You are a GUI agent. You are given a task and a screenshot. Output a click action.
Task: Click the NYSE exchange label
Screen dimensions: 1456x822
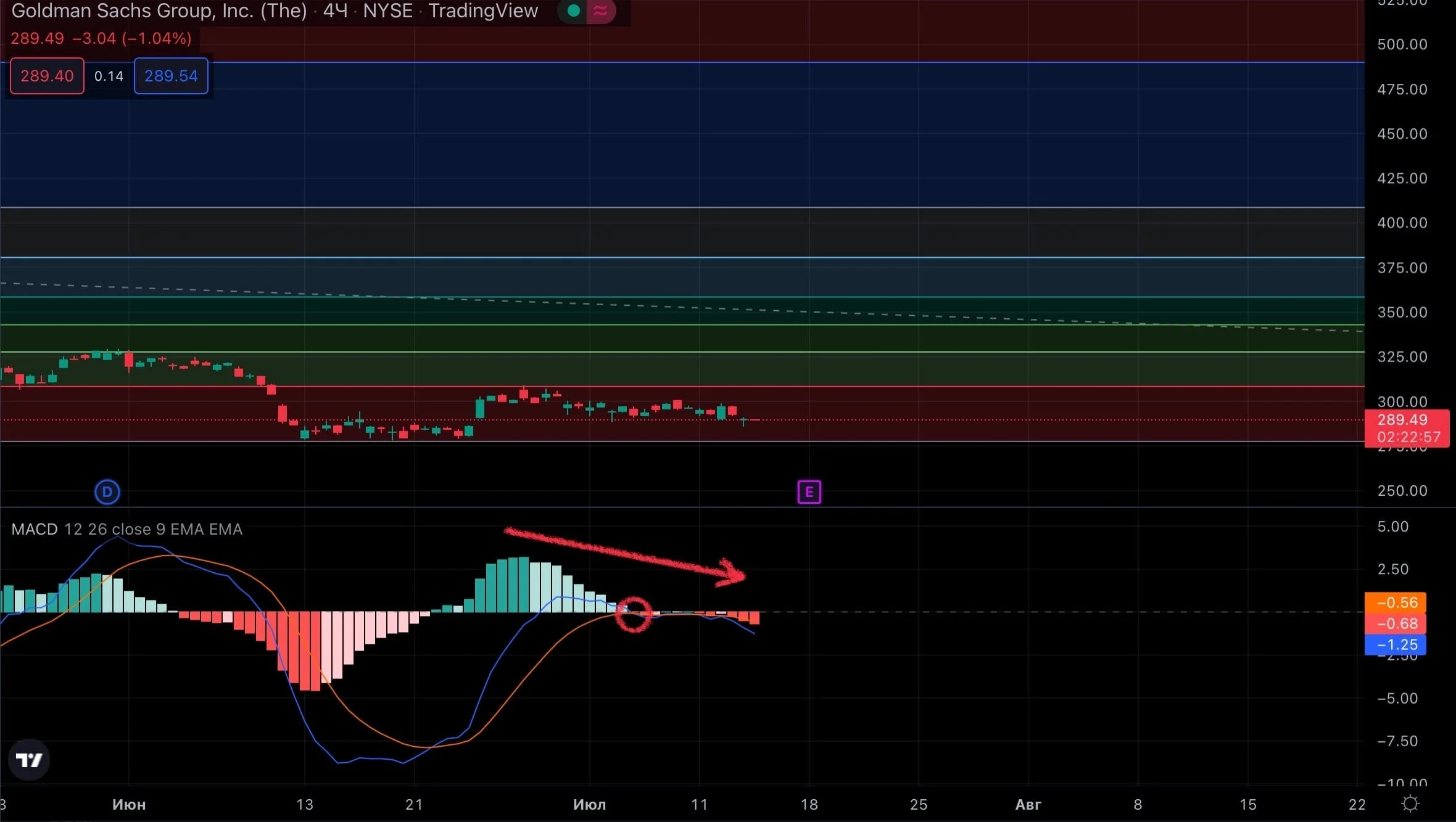pos(387,10)
